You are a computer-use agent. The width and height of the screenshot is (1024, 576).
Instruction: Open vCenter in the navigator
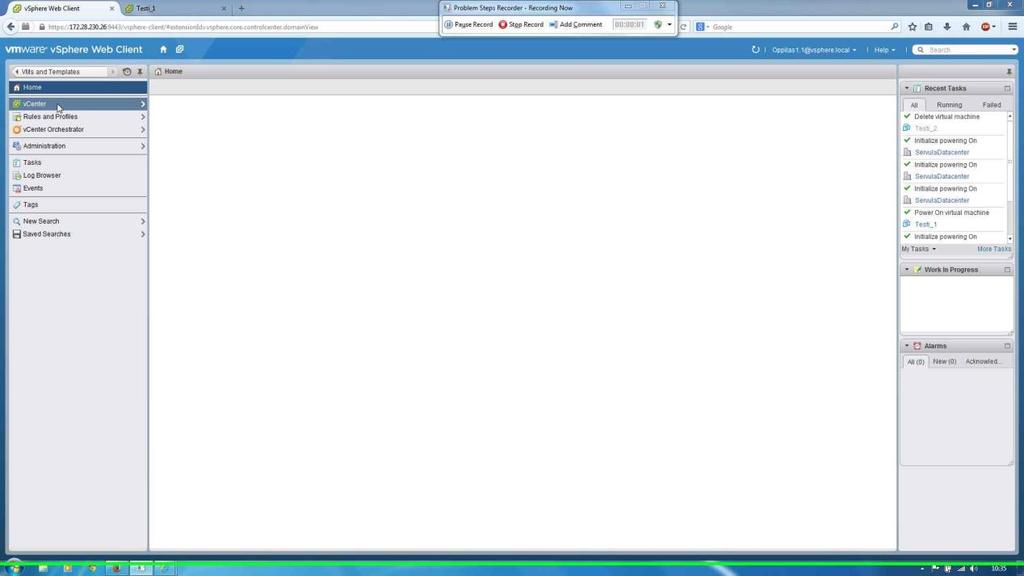click(78, 104)
